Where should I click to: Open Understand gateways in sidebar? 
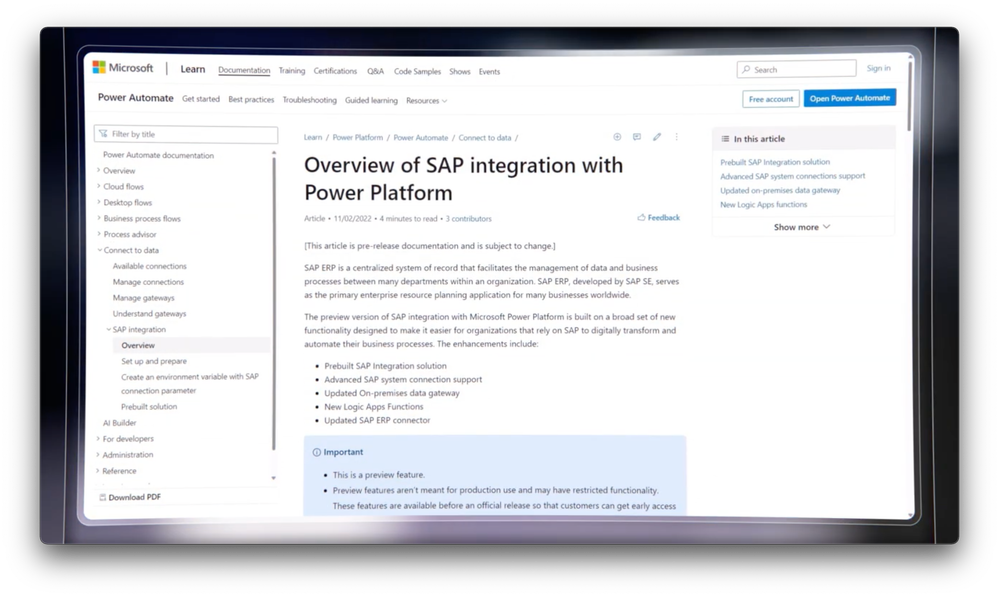click(x=150, y=313)
